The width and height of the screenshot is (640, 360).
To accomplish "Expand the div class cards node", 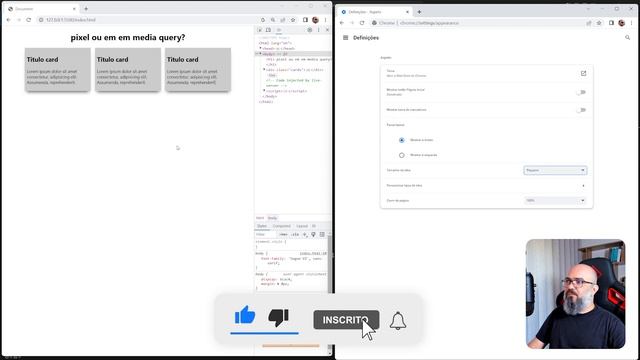I will click(264, 69).
